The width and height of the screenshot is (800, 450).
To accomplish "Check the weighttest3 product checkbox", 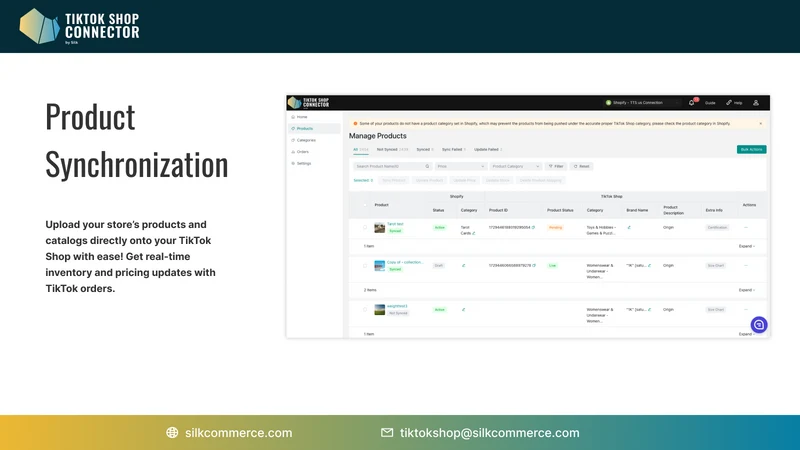I will tap(365, 310).
